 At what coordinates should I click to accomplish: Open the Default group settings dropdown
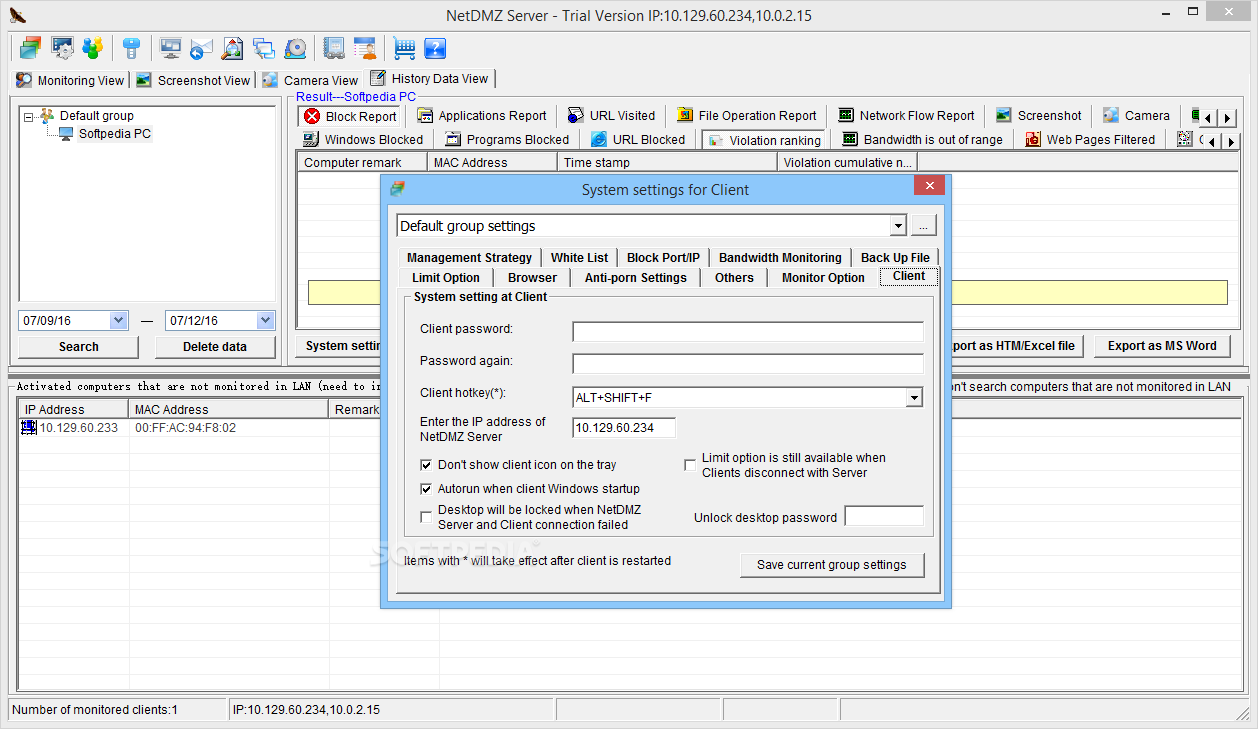(898, 226)
